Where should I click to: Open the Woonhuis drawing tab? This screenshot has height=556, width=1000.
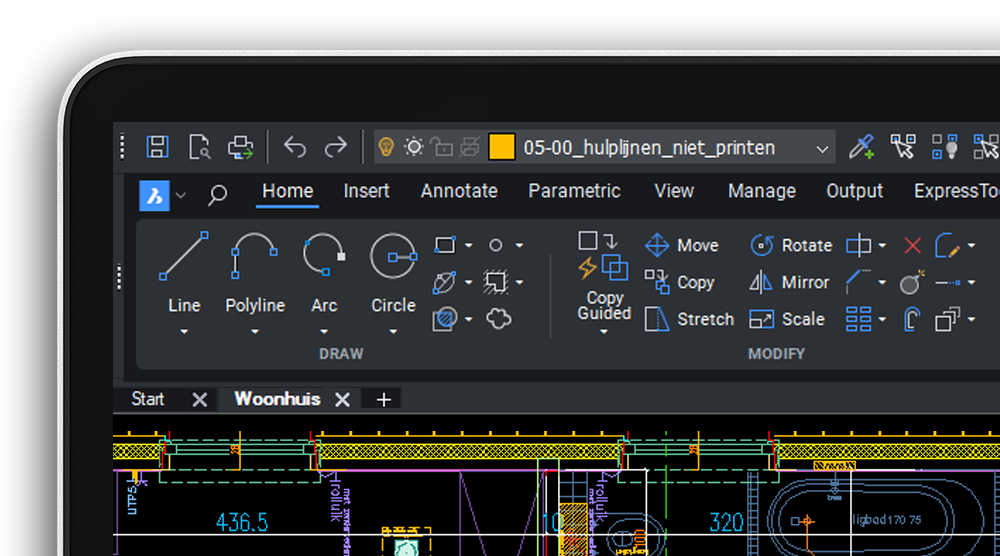277,399
